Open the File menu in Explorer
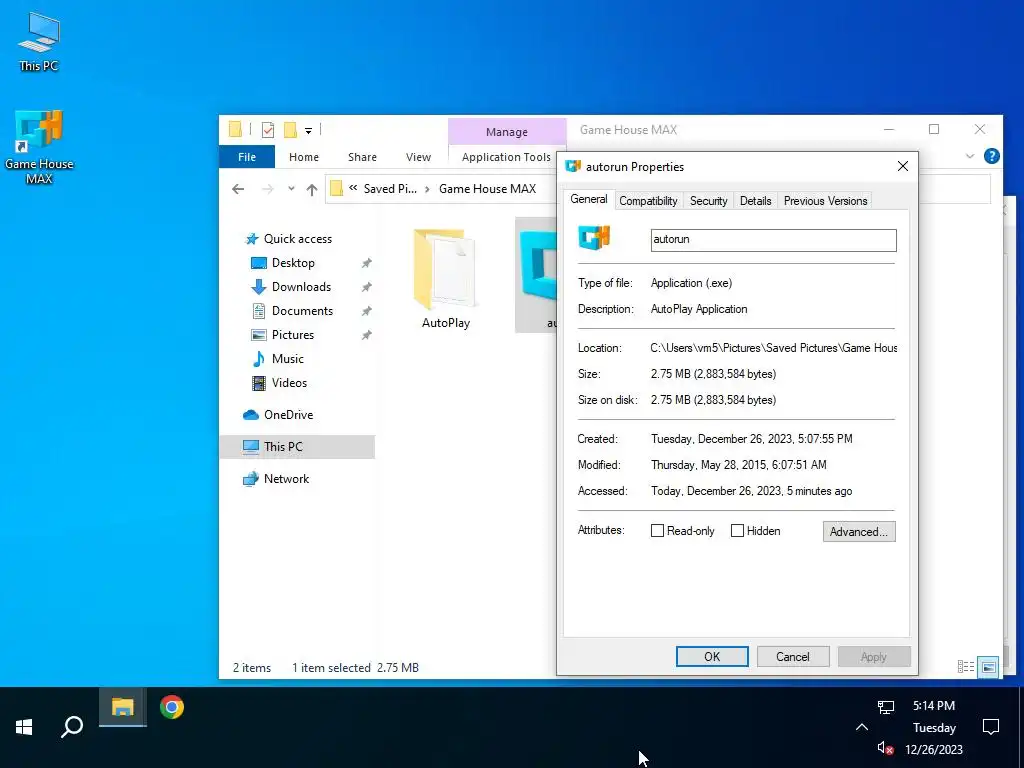This screenshot has height=768, width=1024. point(247,157)
